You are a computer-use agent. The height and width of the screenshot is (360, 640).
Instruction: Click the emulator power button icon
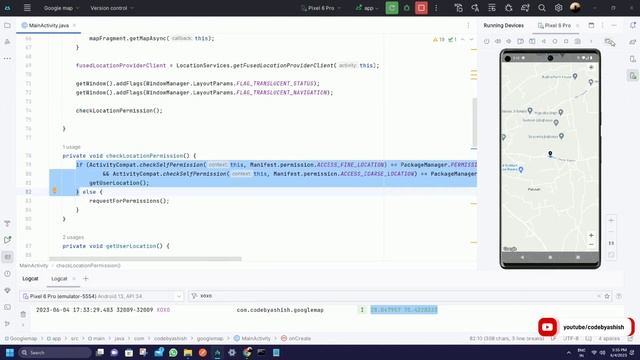pyautogui.click(x=487, y=41)
